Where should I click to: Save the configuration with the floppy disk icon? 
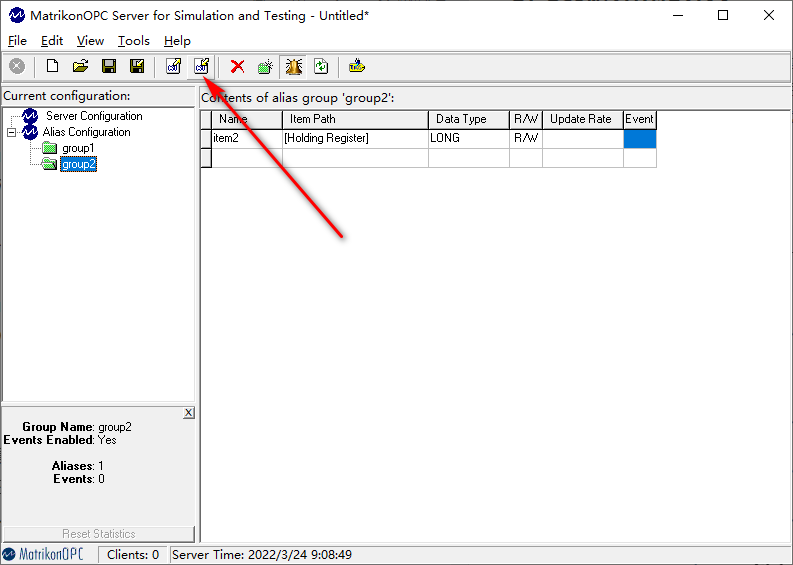tap(109, 66)
